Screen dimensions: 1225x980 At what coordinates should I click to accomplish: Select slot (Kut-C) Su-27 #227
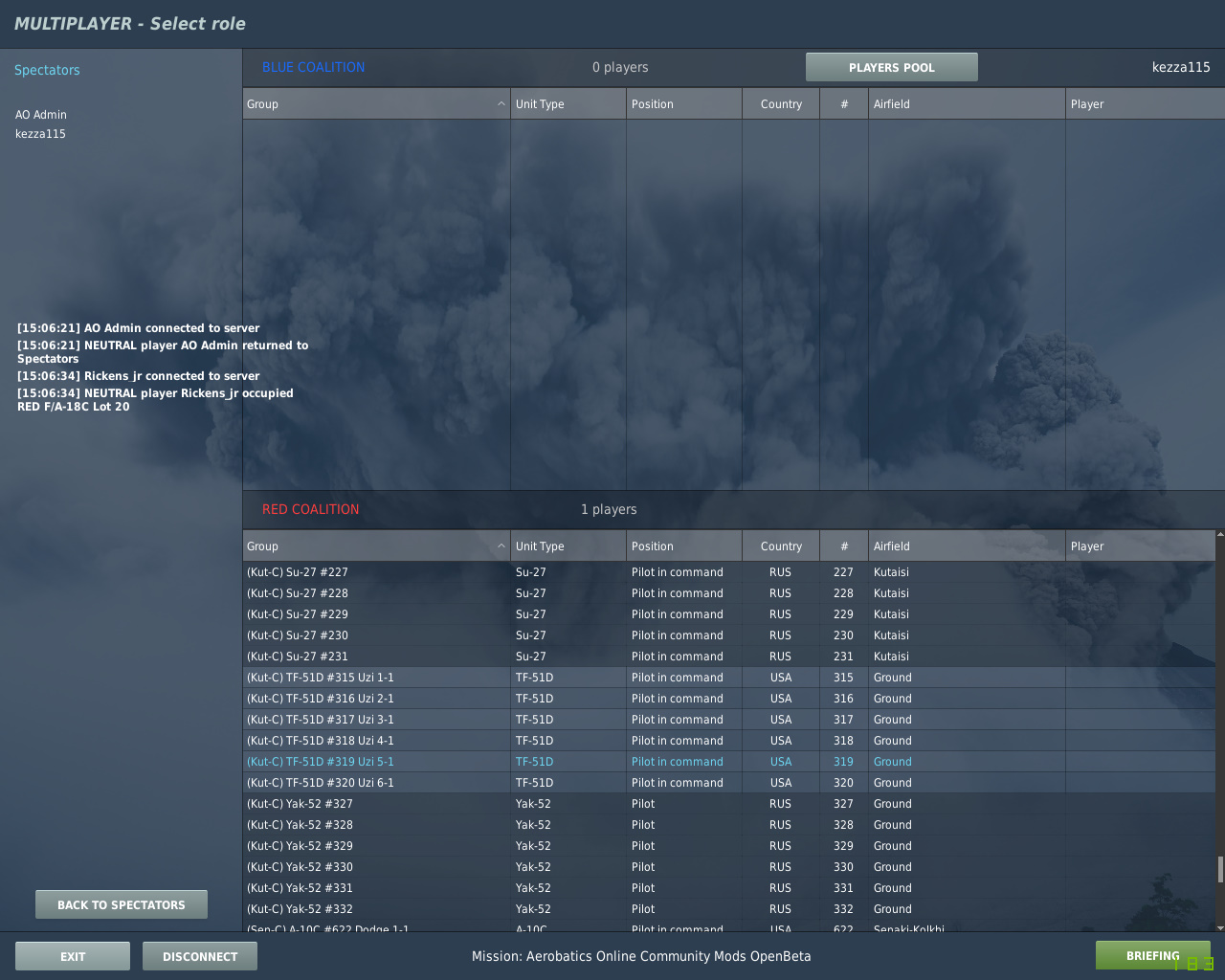728,572
